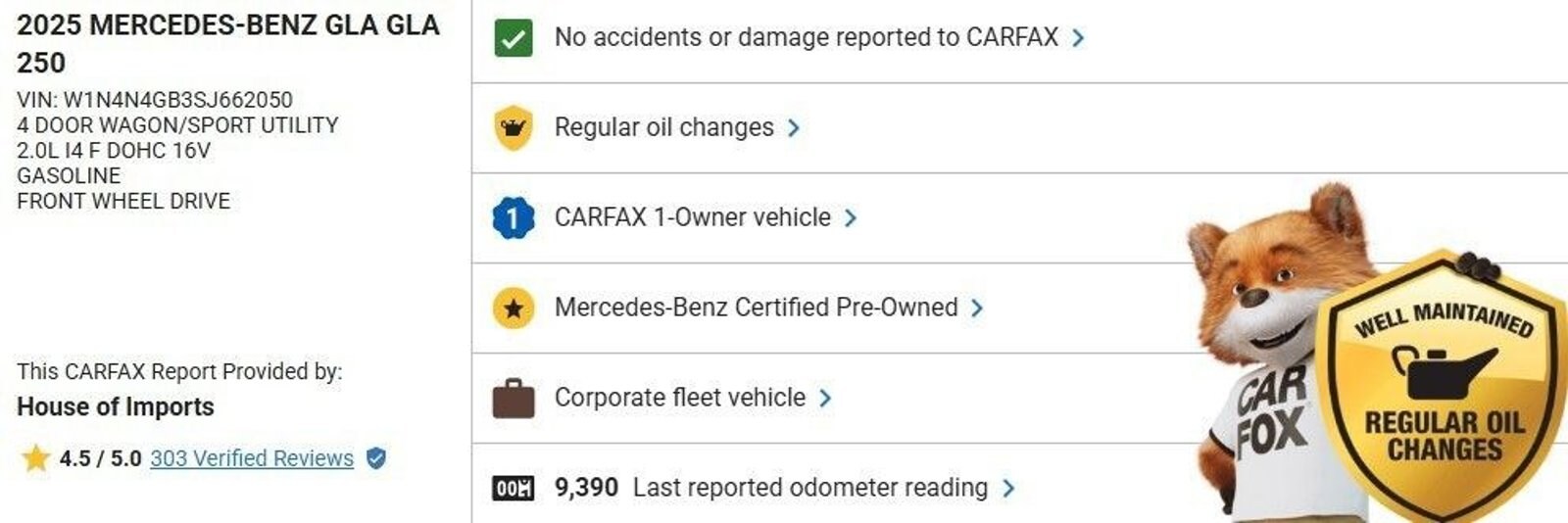1568x523 pixels.
Task: Click the Well Maintained oil changes badge
Action: tap(1443, 392)
